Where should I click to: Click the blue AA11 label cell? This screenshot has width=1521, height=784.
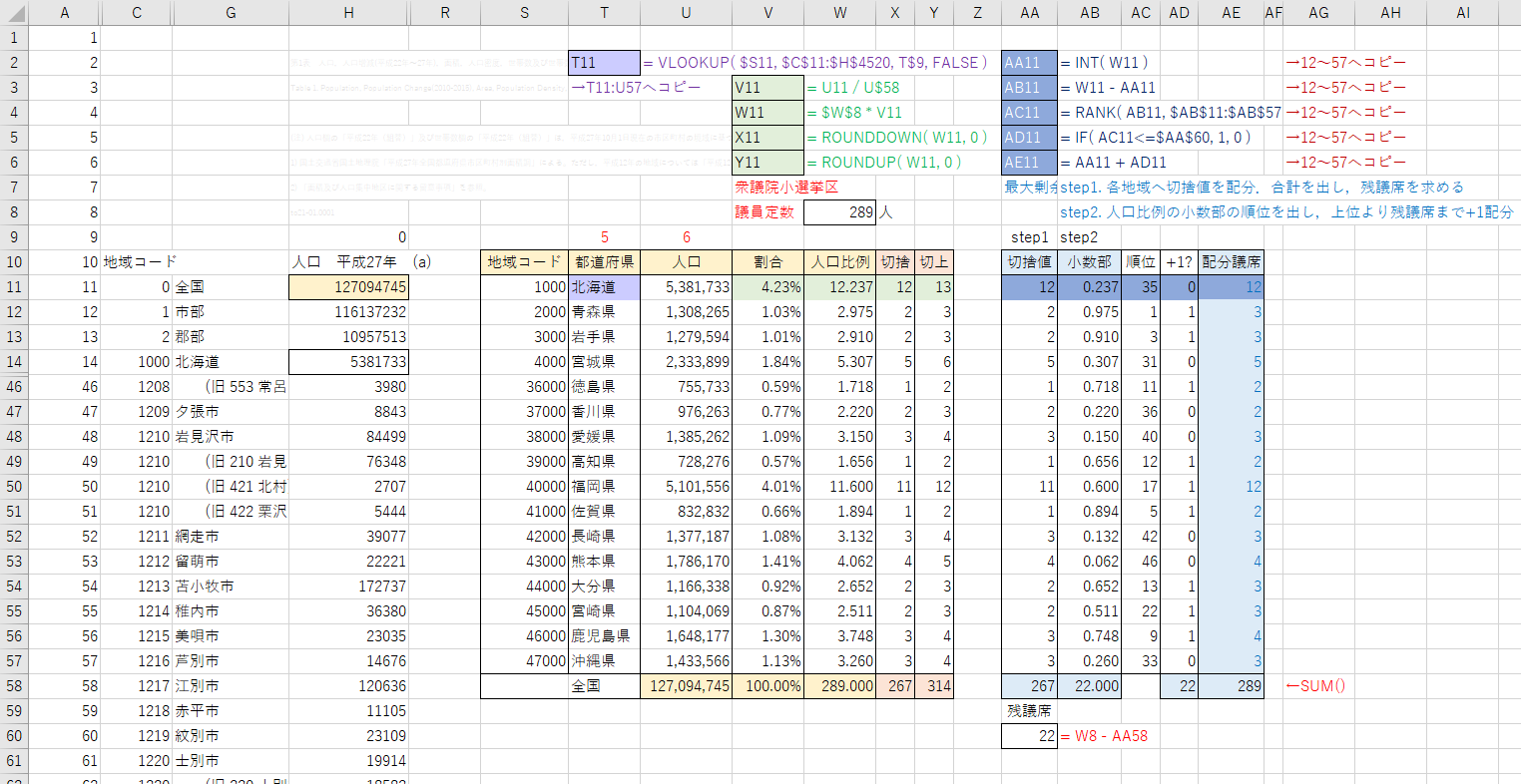pyautogui.click(x=1030, y=63)
